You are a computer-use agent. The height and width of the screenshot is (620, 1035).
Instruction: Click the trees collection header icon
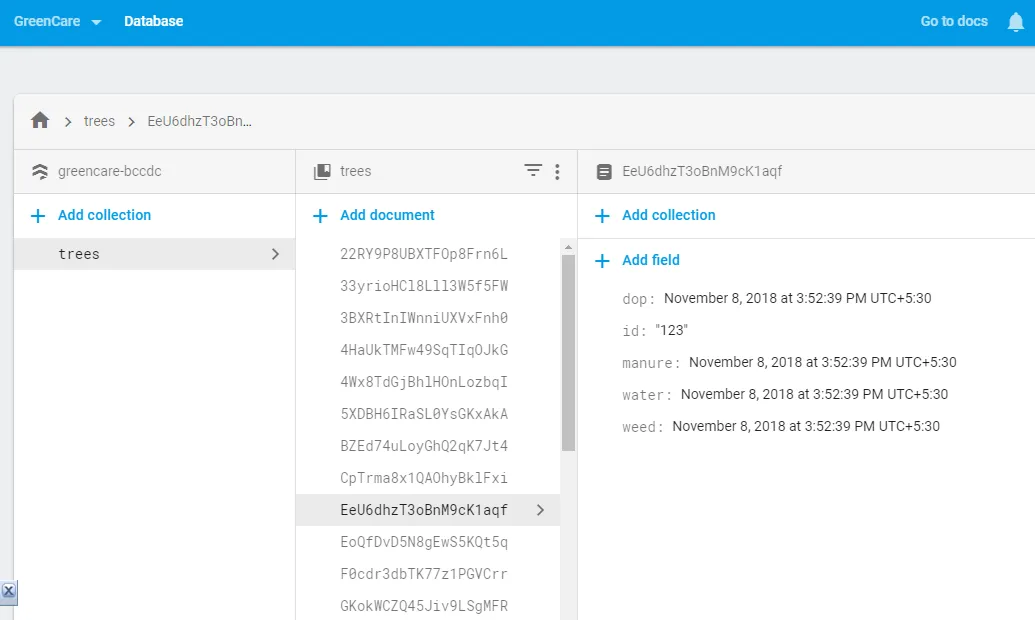[322, 172]
